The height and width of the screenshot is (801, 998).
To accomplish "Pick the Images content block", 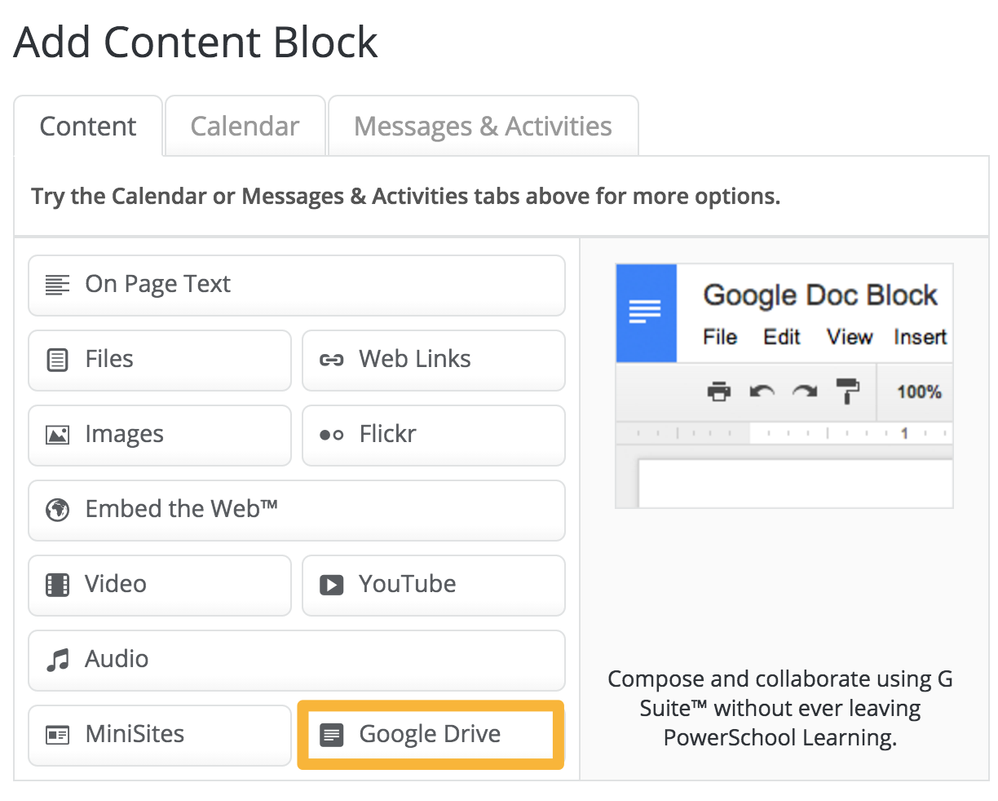I will 160,436.
